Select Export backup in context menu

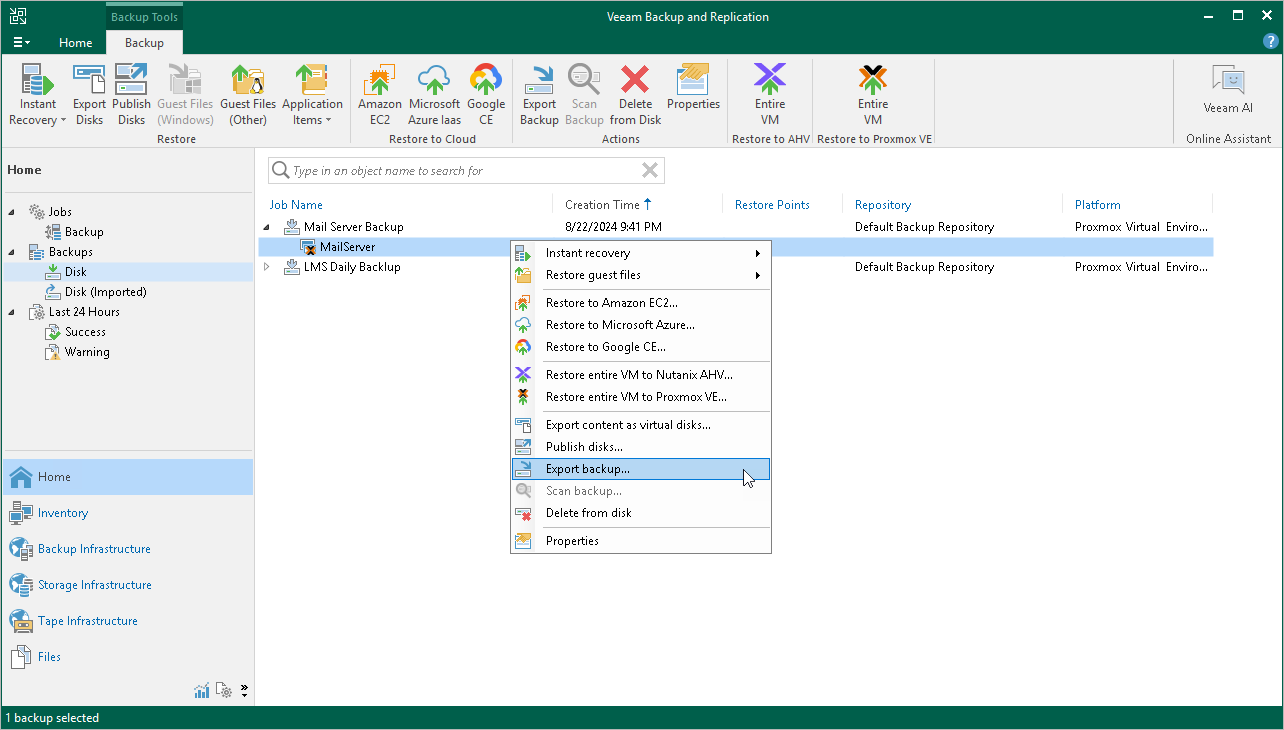(x=641, y=469)
